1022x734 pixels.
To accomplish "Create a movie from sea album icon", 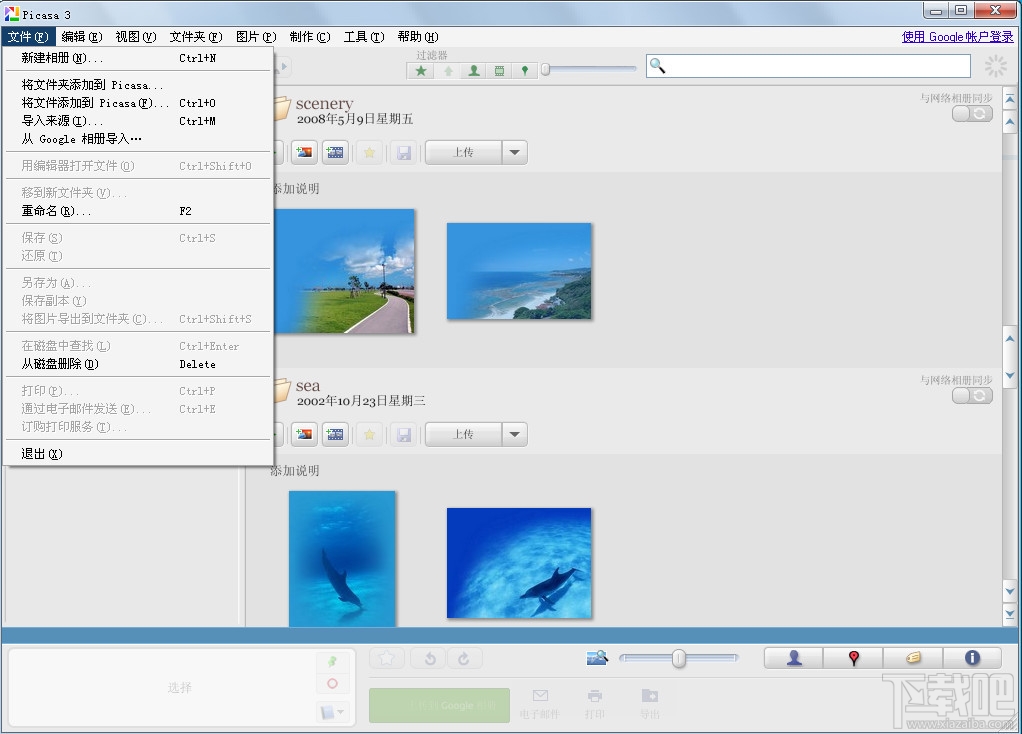I will pos(335,433).
